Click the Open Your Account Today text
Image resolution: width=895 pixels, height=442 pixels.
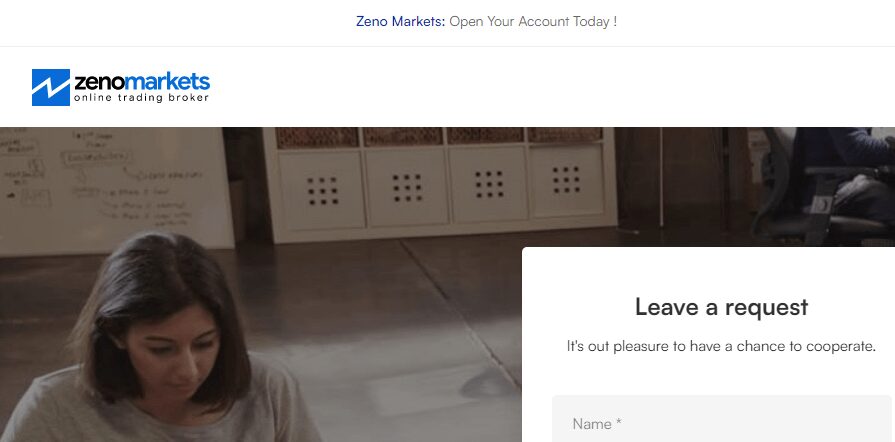(533, 22)
